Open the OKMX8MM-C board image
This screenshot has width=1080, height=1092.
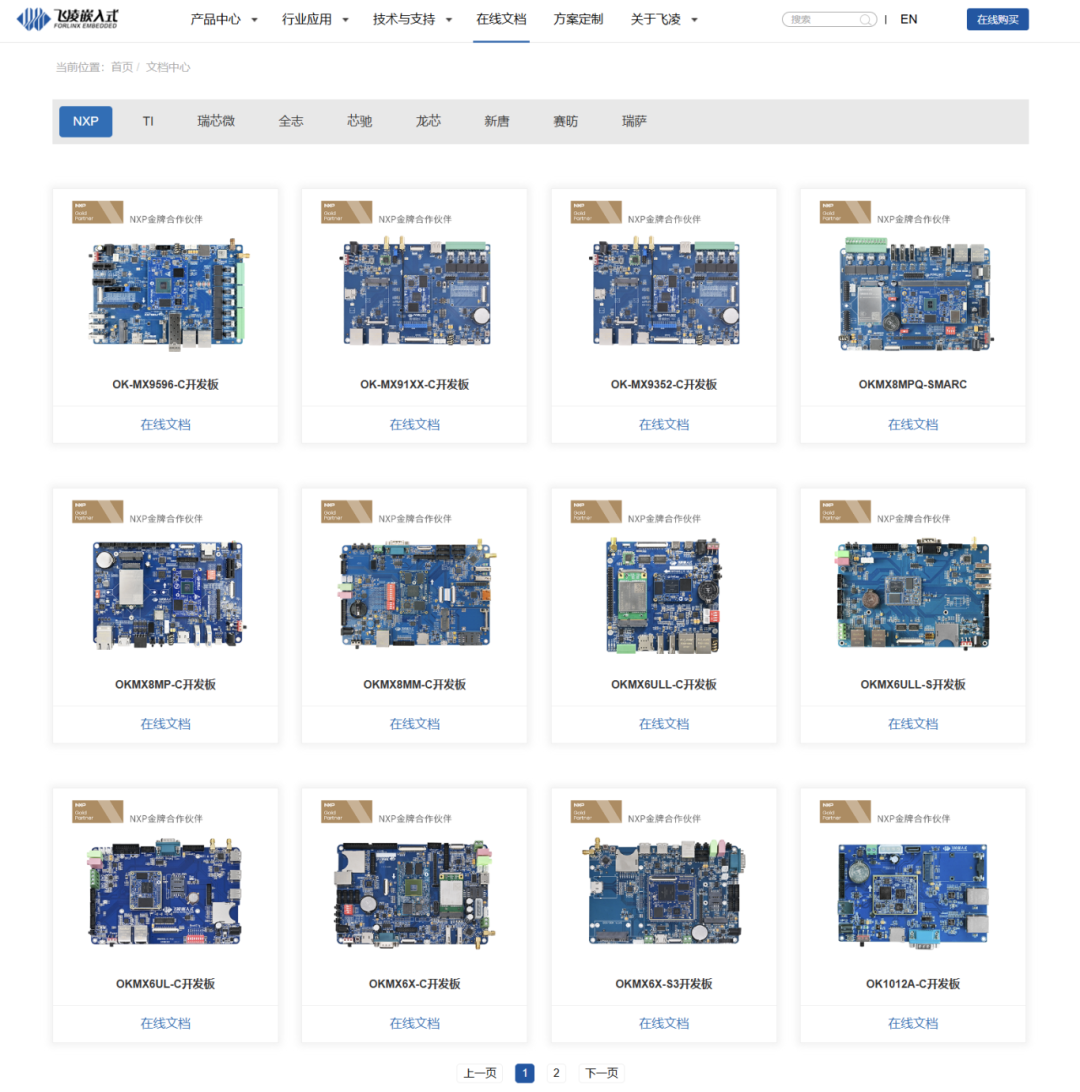coord(416,593)
